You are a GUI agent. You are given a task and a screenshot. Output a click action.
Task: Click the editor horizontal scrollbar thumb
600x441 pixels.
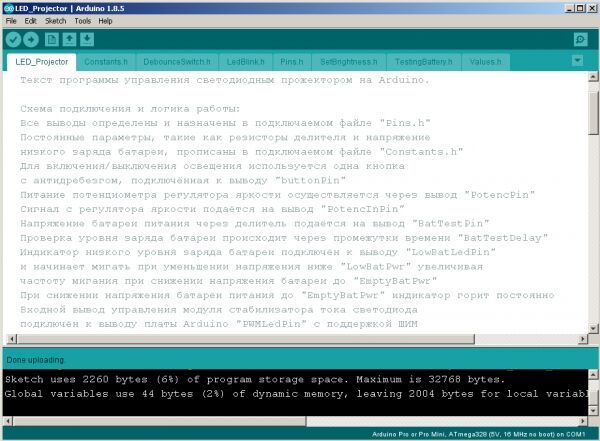[246, 339]
